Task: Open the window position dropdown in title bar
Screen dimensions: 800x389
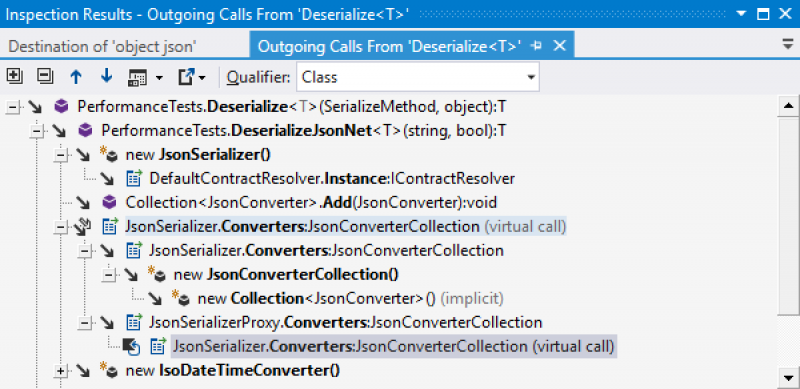Action: point(741,14)
